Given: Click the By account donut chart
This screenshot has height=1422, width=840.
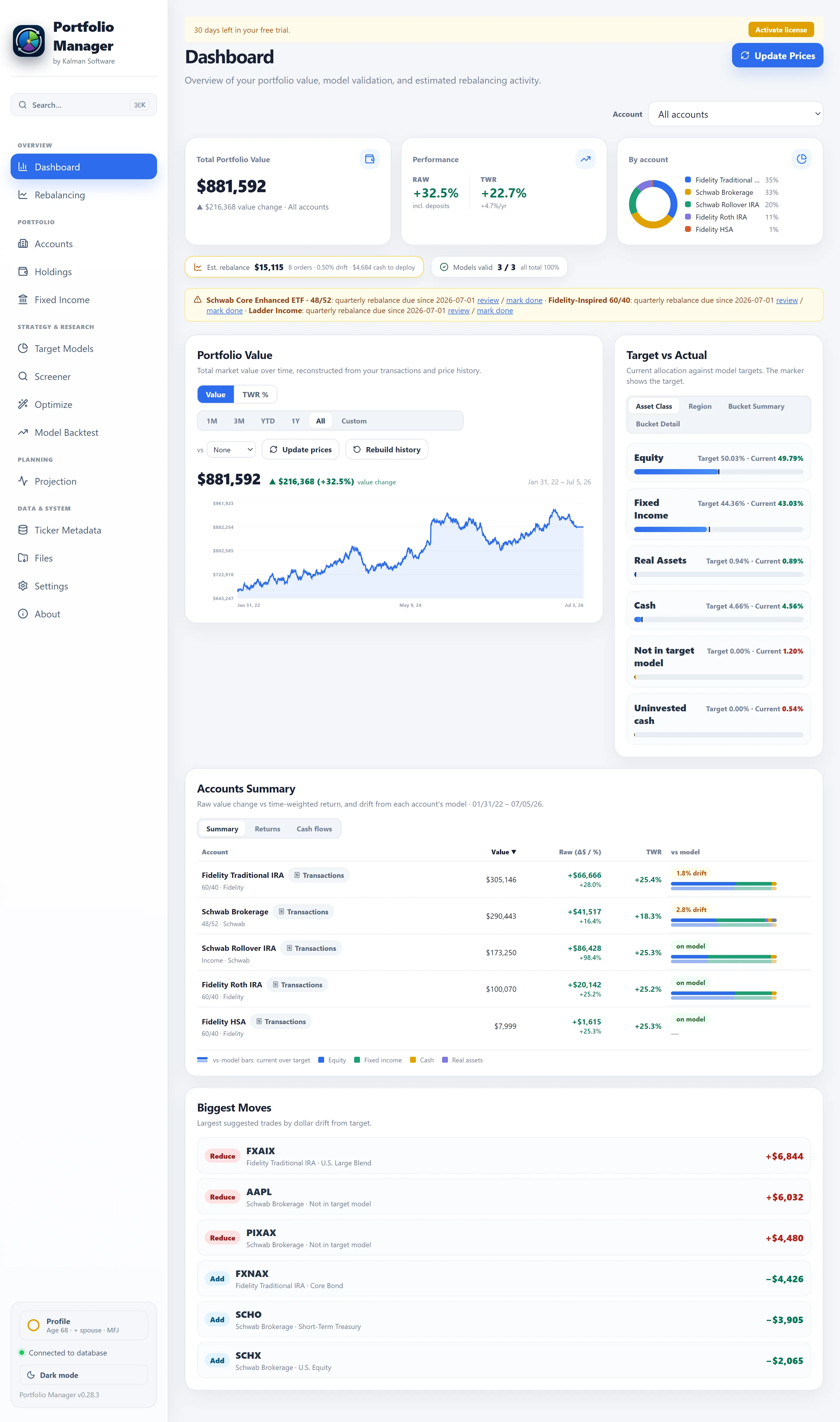Looking at the screenshot, I should [653, 205].
